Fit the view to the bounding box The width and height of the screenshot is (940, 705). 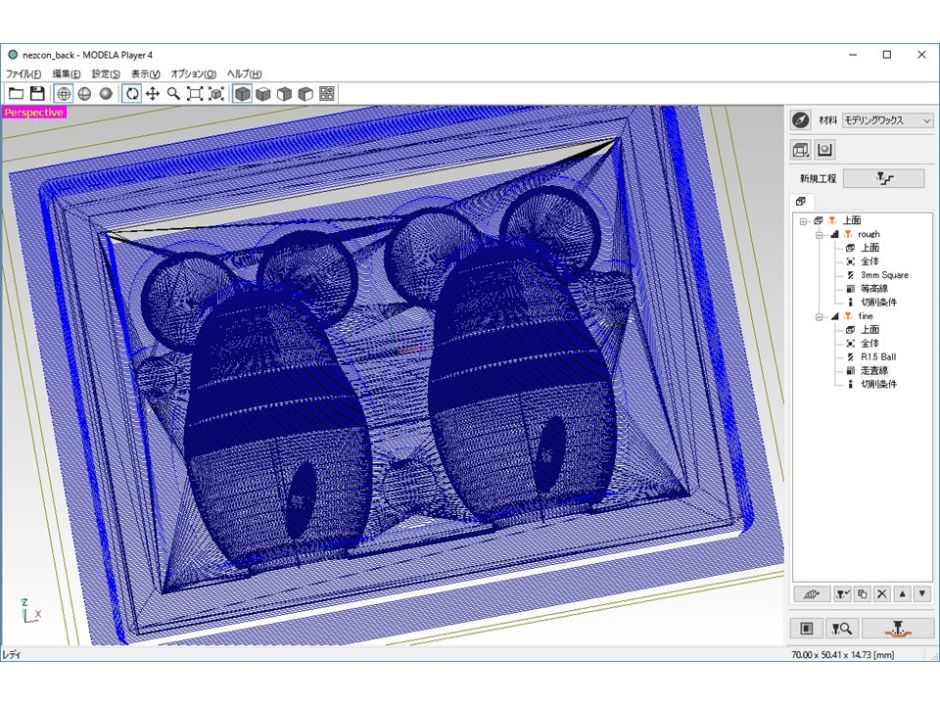195,94
